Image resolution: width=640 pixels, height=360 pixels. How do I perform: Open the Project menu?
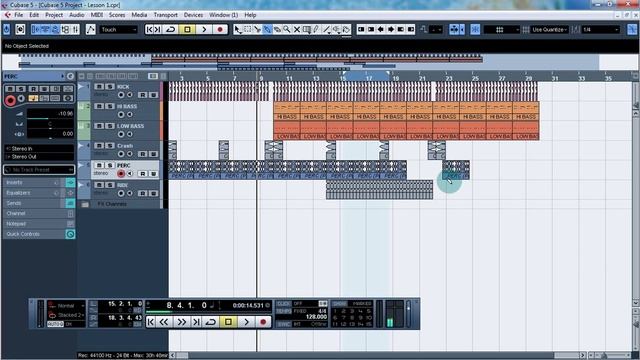pyautogui.click(x=54, y=15)
